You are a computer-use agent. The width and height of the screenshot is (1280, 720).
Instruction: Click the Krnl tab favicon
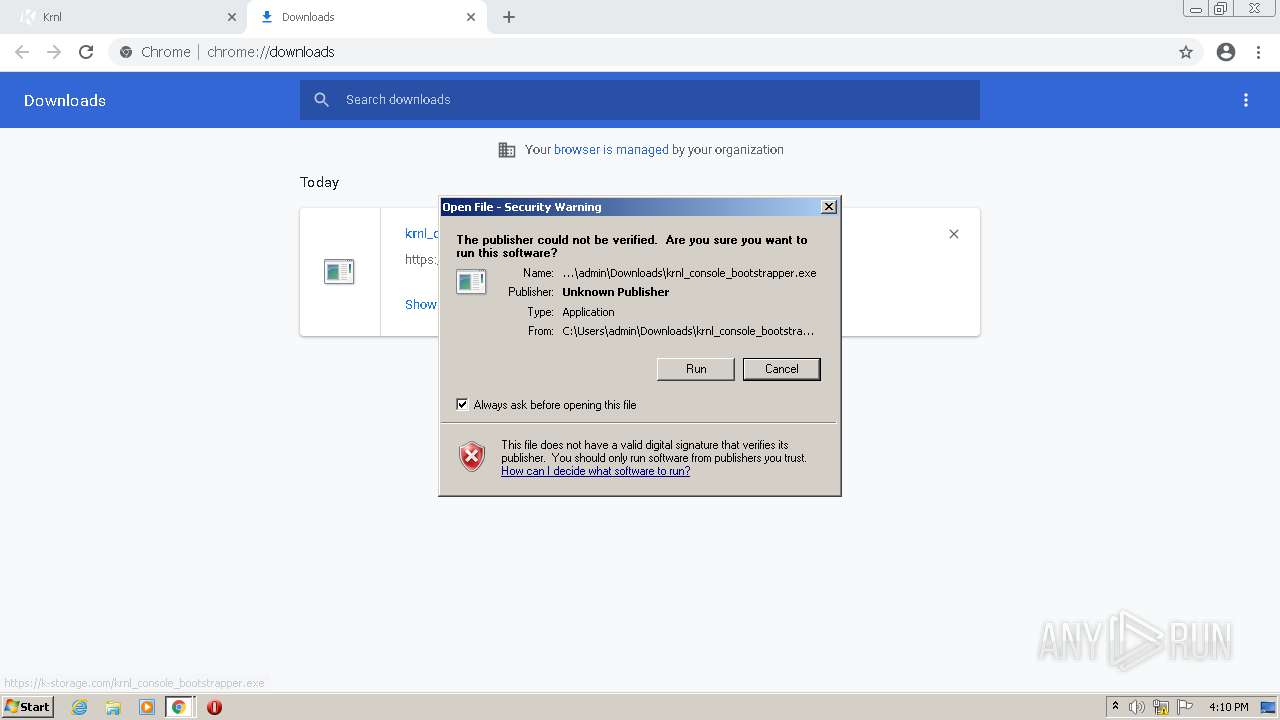[x=28, y=17]
